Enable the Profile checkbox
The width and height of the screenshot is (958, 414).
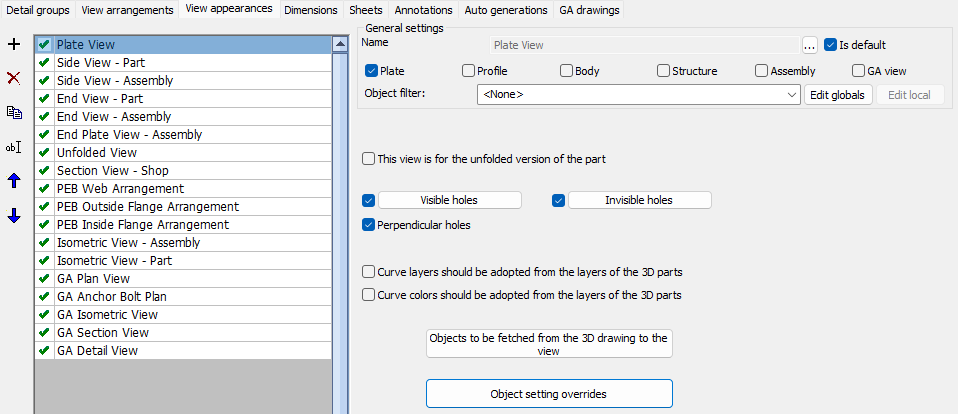tap(468, 71)
